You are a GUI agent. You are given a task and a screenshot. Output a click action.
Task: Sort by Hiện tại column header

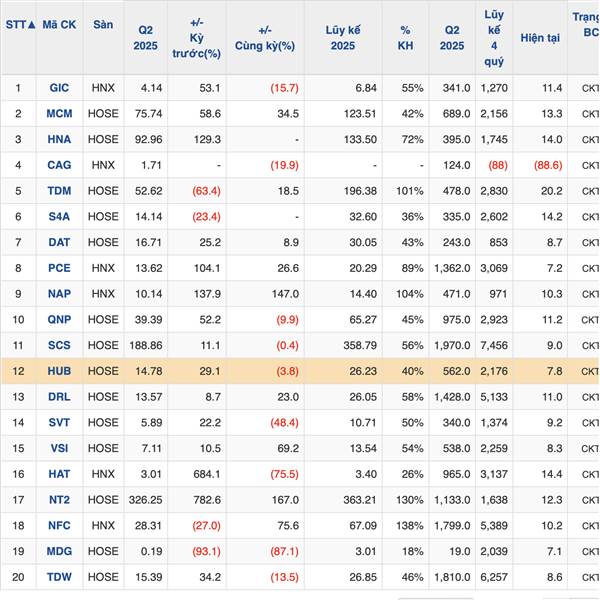tap(540, 38)
